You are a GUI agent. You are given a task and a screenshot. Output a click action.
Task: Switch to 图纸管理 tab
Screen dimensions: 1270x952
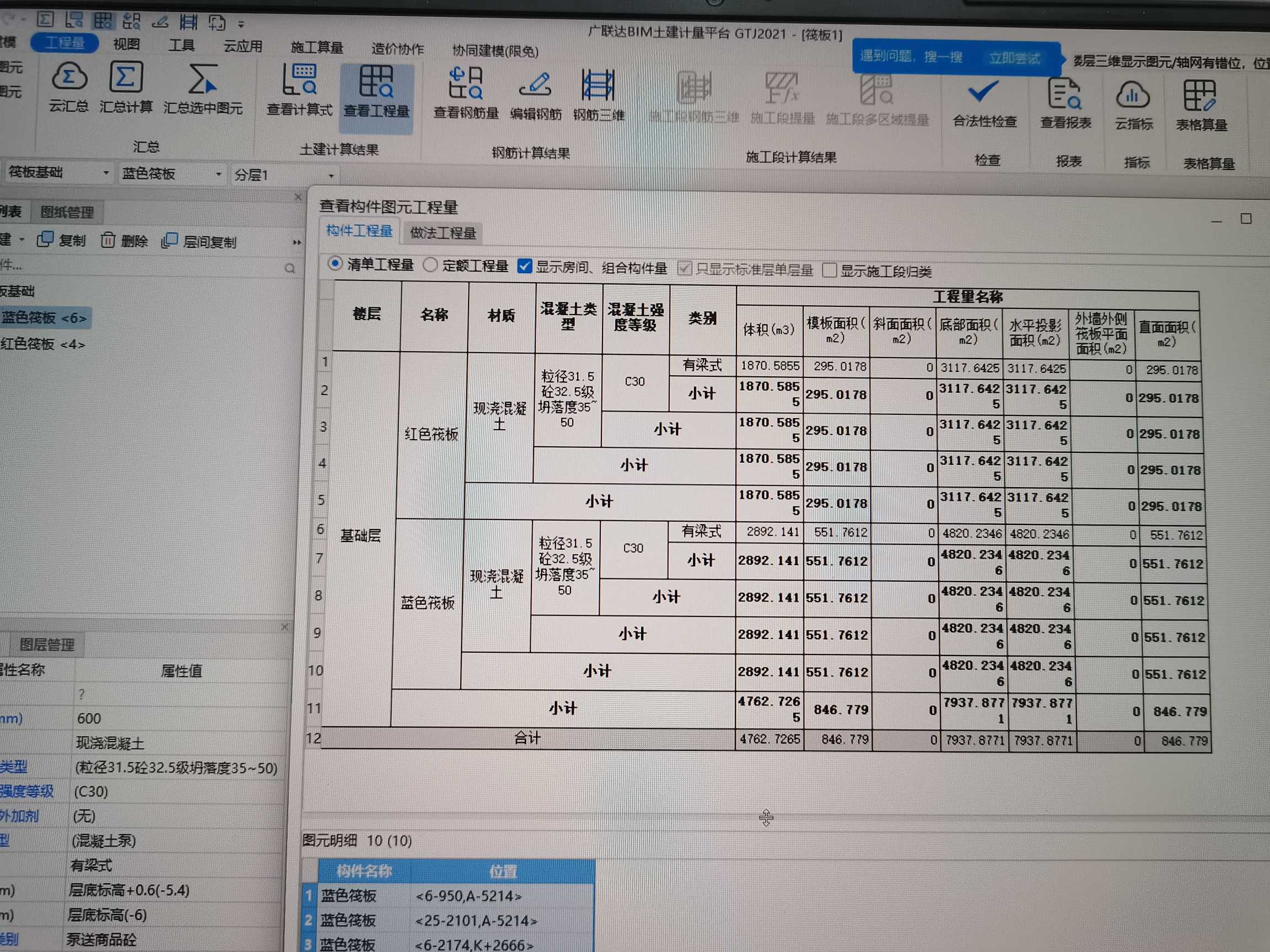tap(67, 212)
